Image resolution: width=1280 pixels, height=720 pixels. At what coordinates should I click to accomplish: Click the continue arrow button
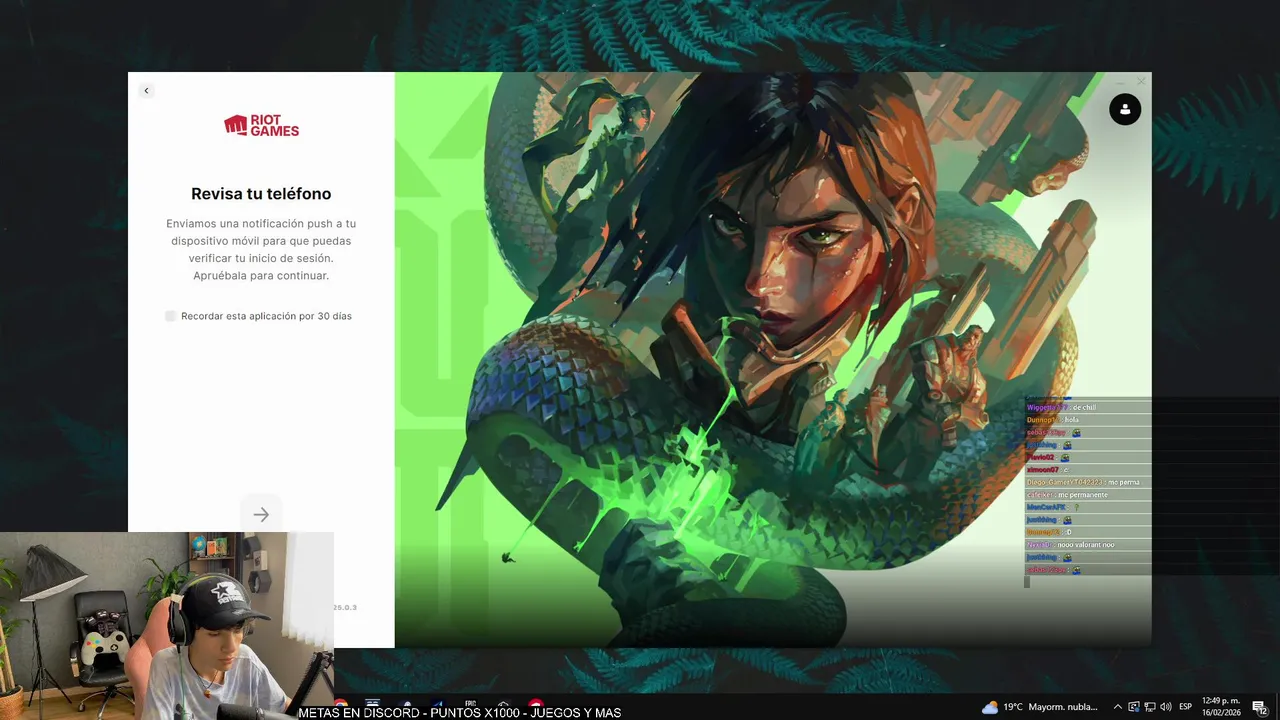coord(261,514)
